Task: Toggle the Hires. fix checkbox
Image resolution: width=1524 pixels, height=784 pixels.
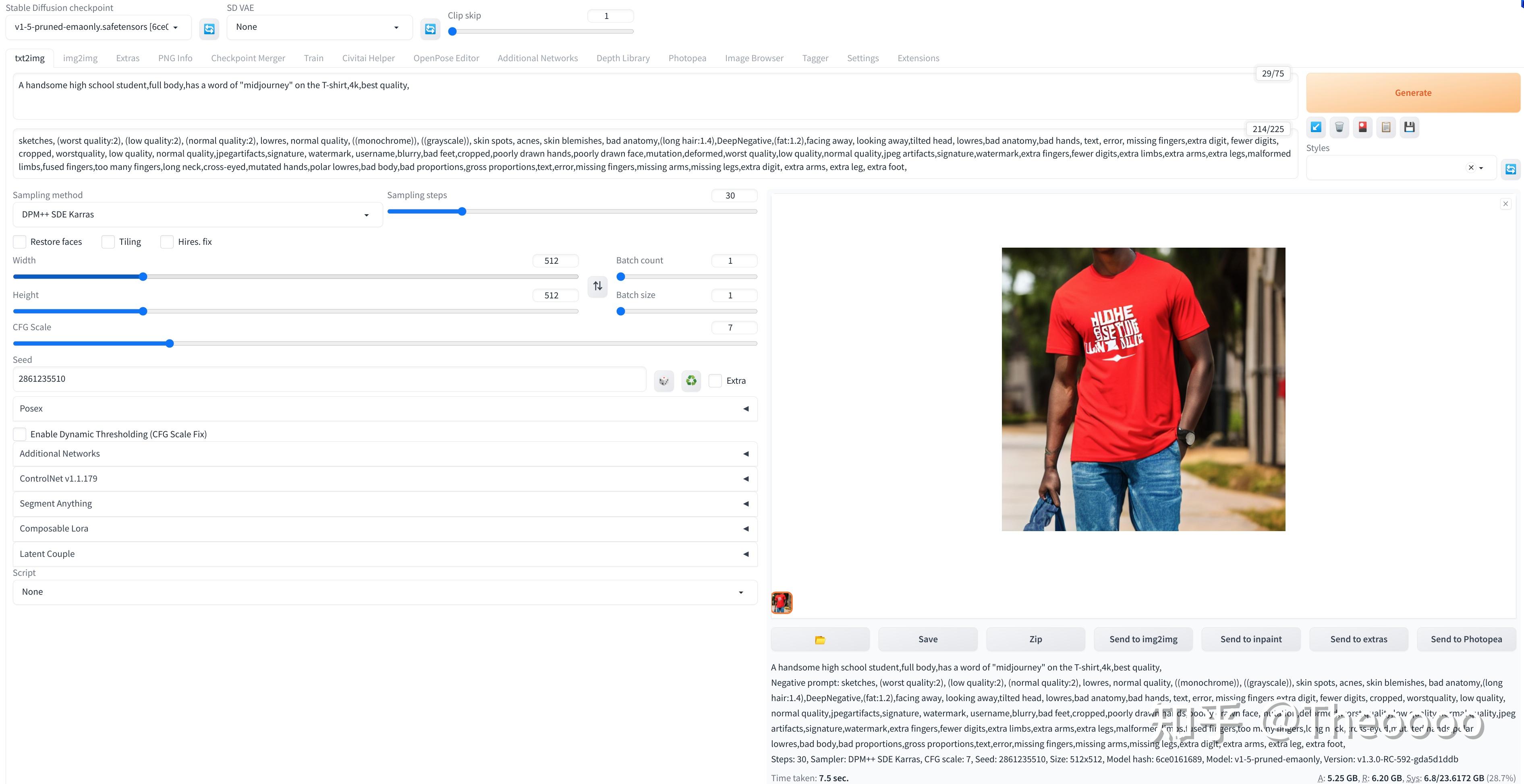Action: coord(168,242)
